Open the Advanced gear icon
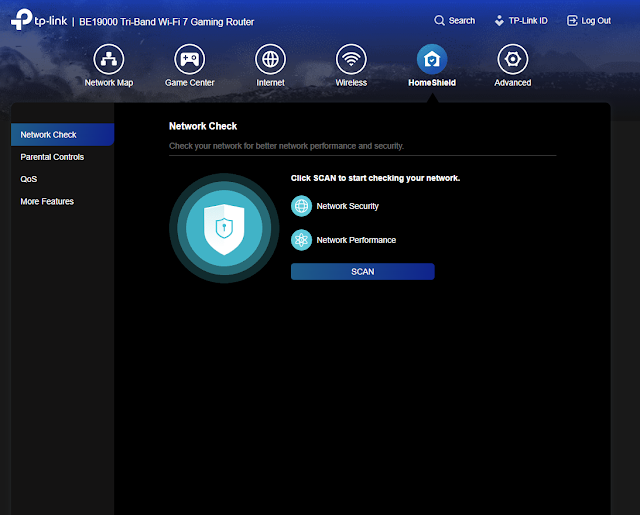Viewport: 640px width, 515px height. pyautogui.click(x=512, y=58)
